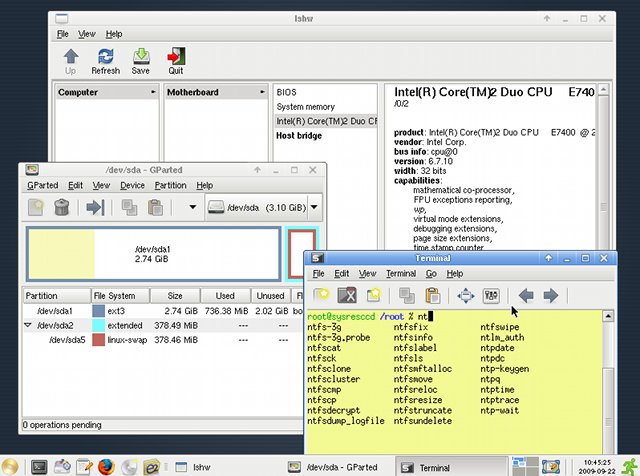Select the swap block in partition graphic
This screenshot has height=476, width=640.
pyautogui.click(x=302, y=254)
